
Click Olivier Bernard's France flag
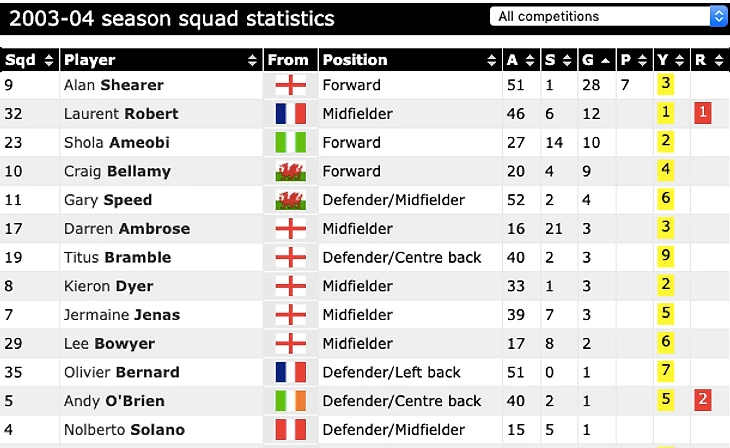pos(291,372)
